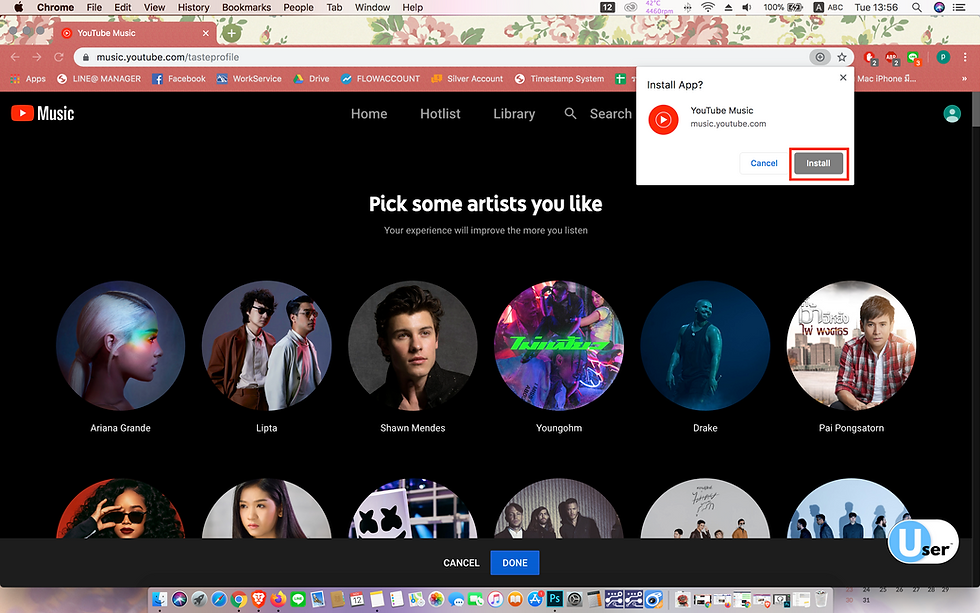Open the AdBlock Plus extension icon
Screen dimensions: 980x613
point(891,57)
